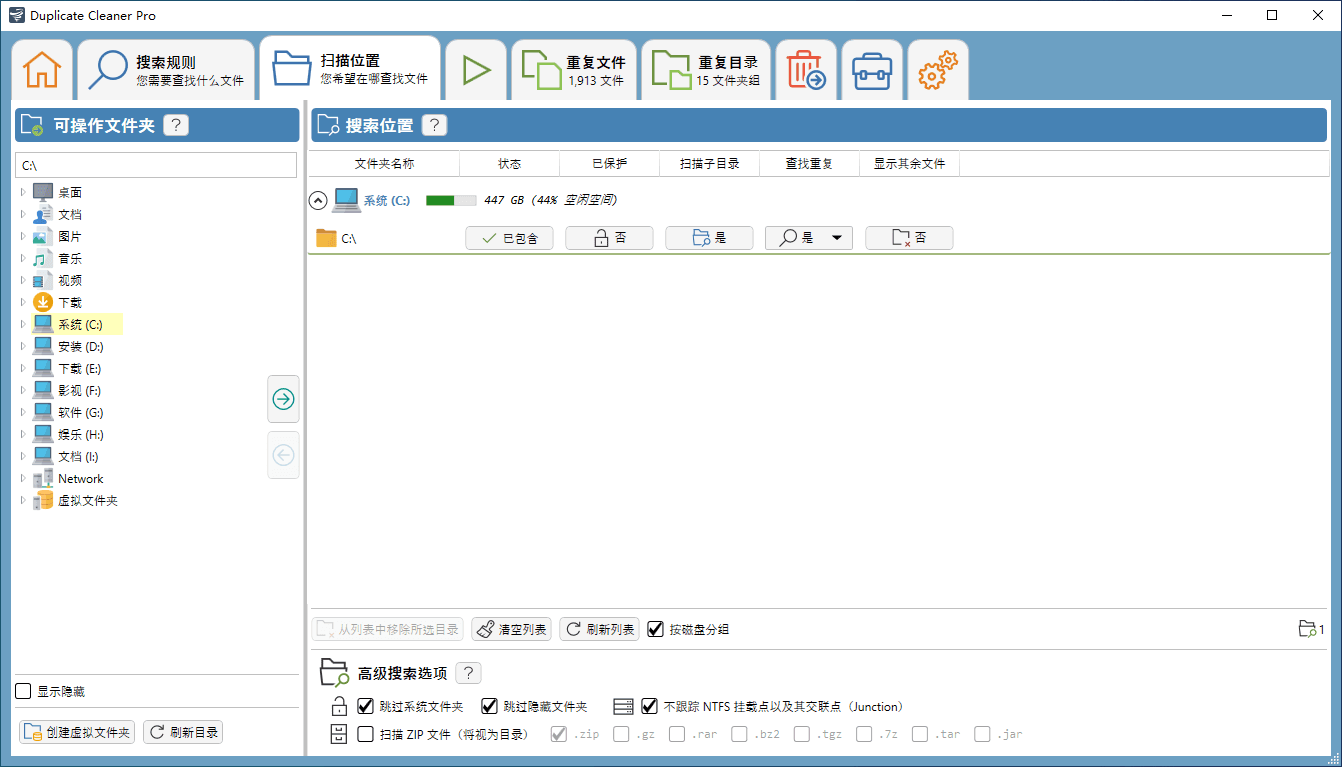Collapse the 系统 (C:) group header
Viewport: 1342px width, 767px height.
pyautogui.click(x=318, y=200)
